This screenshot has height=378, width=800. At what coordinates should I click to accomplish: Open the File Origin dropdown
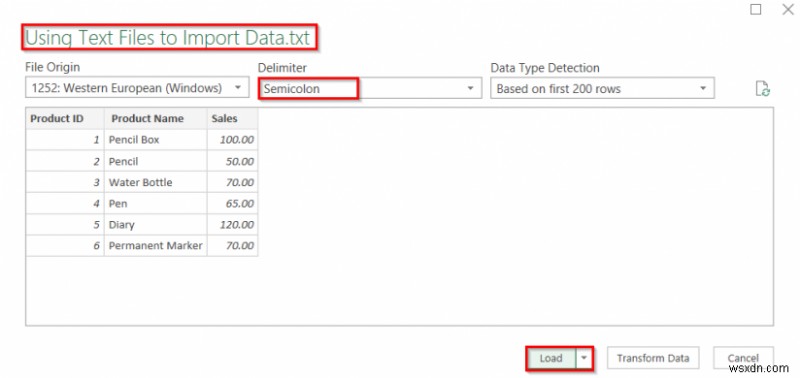[137, 88]
